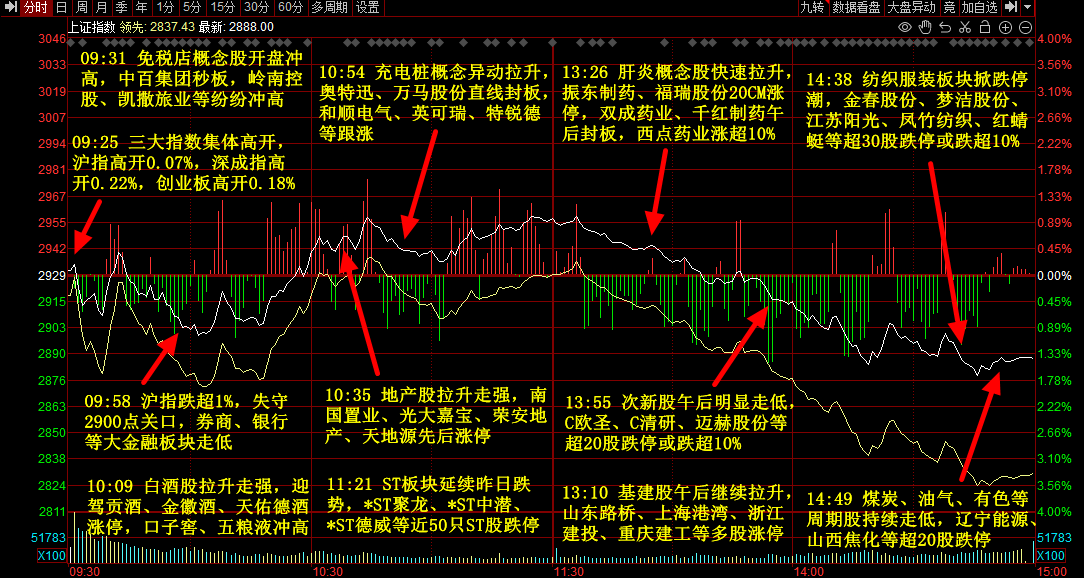
Task: Click the 九转 indicator button
Action: point(812,7)
